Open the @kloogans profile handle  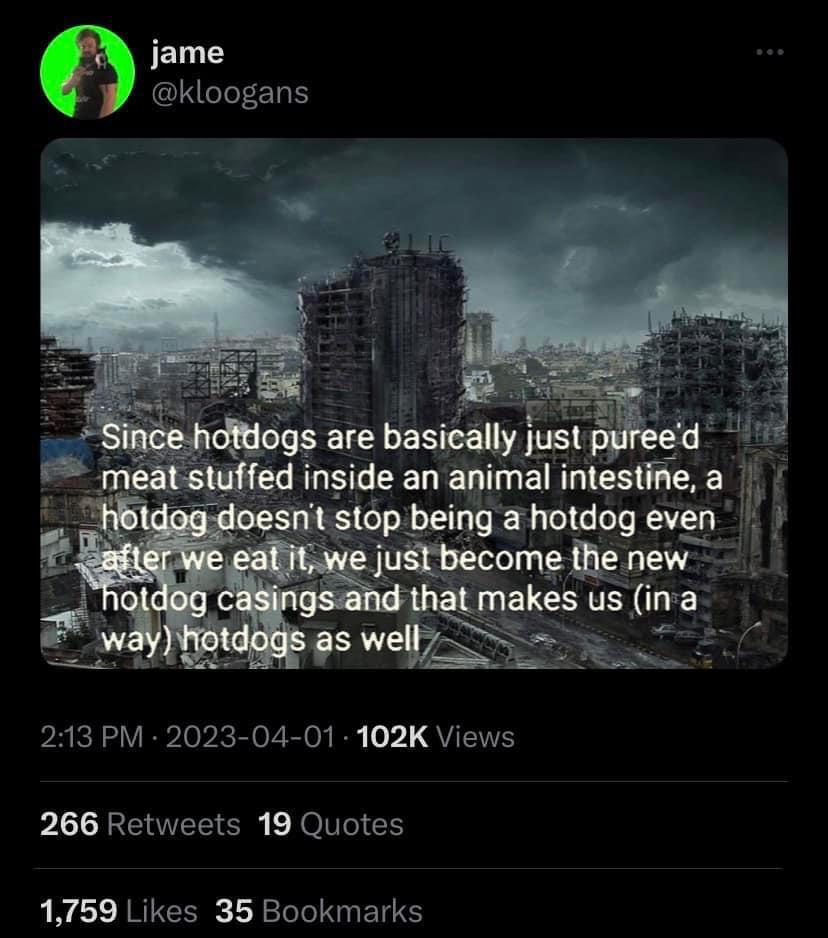click(x=230, y=94)
